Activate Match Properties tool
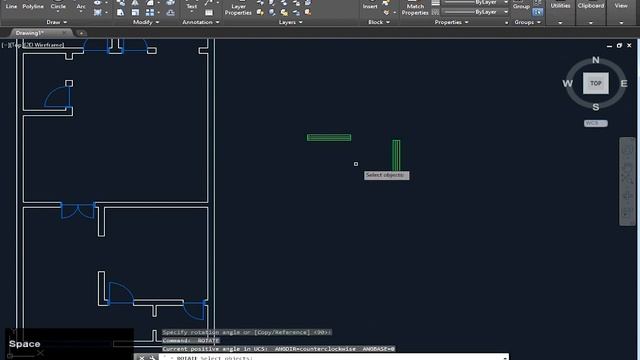The height and width of the screenshot is (360, 640). [415, 9]
